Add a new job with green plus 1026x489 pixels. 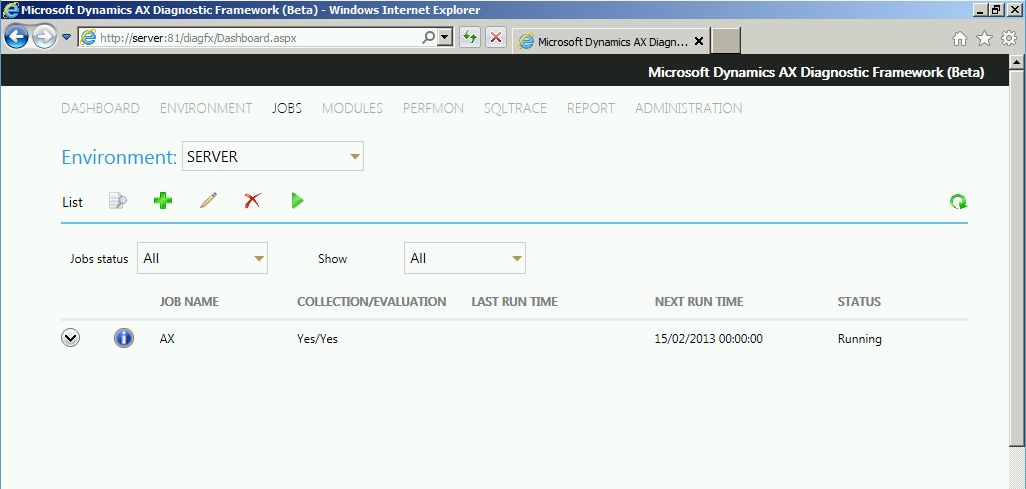coord(163,201)
